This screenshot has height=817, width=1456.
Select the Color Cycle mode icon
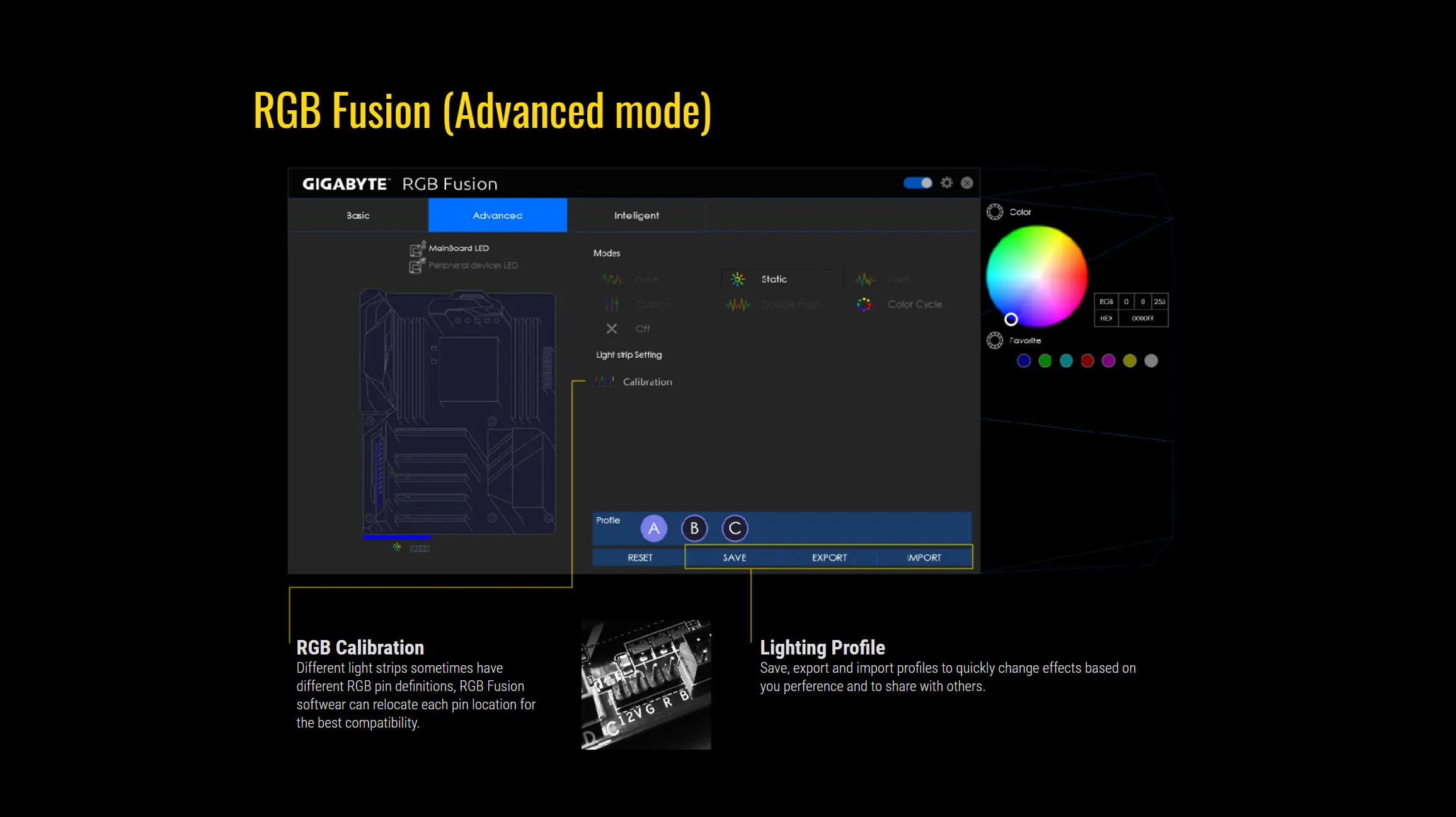tap(864, 304)
